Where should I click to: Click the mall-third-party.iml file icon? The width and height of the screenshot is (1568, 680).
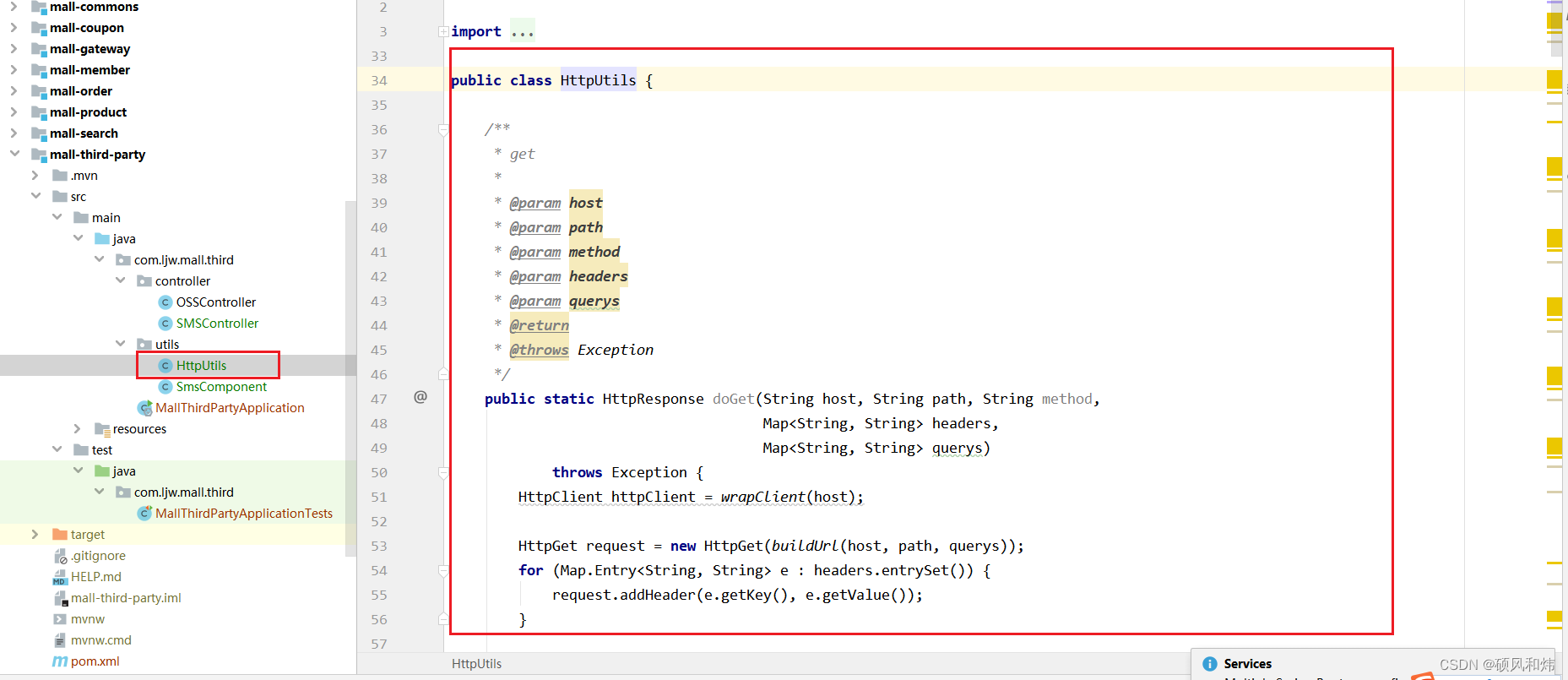pos(60,598)
